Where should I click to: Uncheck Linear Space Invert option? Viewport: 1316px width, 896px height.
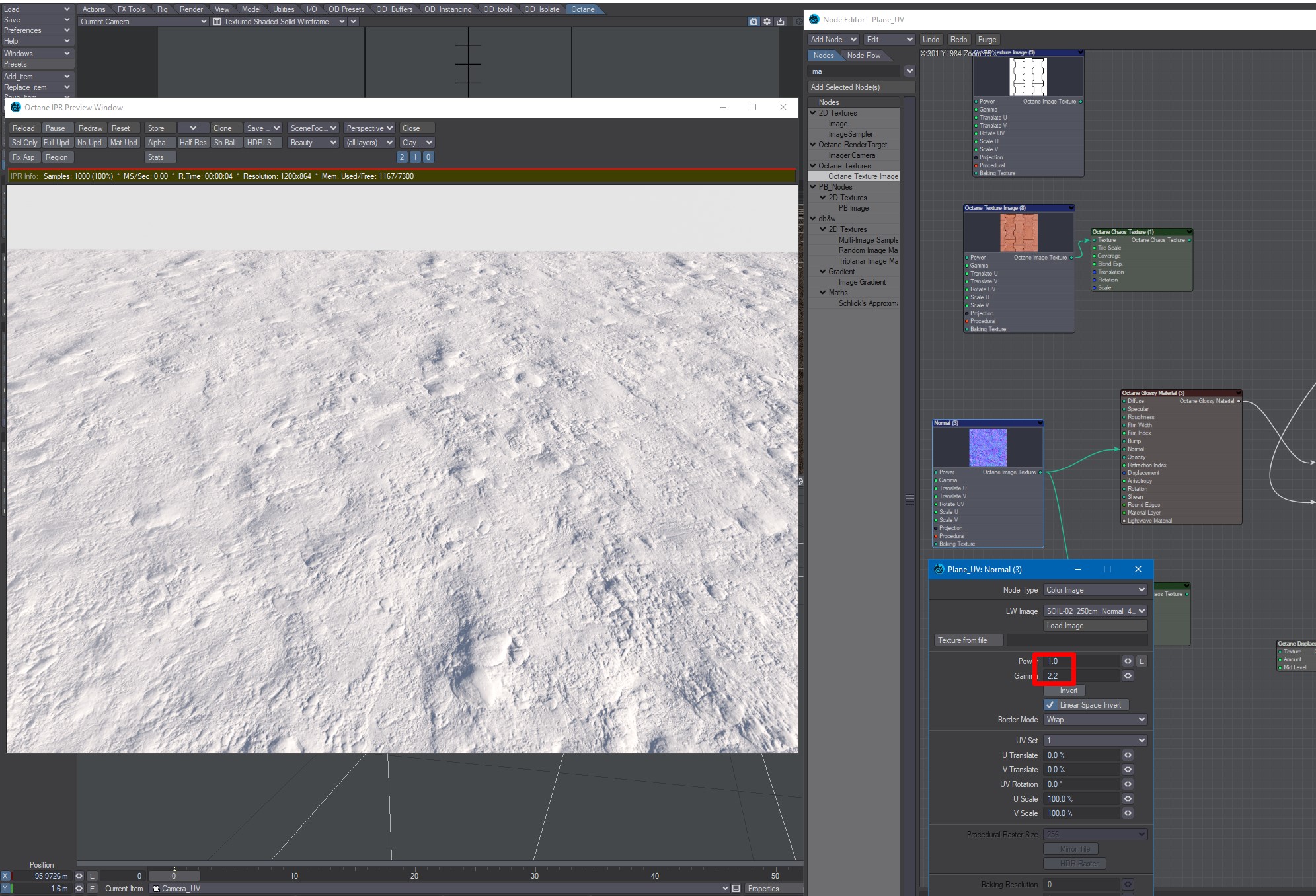[x=1050, y=705]
